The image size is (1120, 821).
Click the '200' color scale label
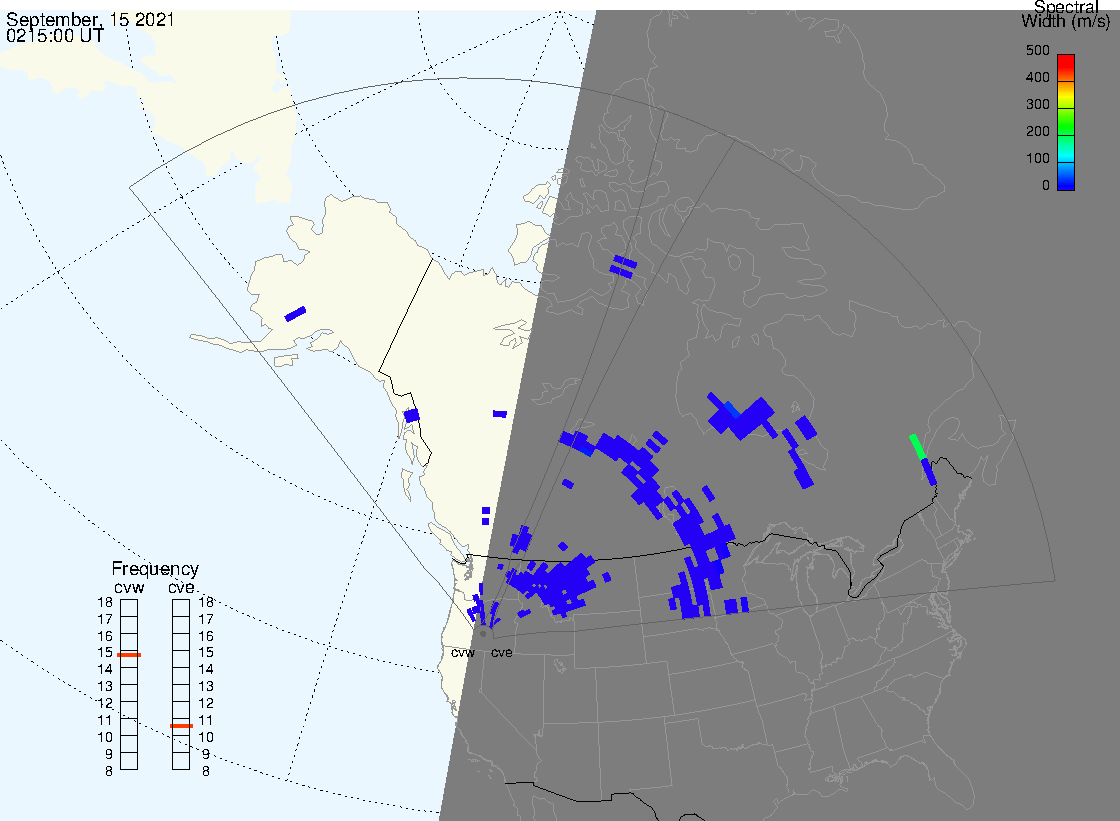1037,131
